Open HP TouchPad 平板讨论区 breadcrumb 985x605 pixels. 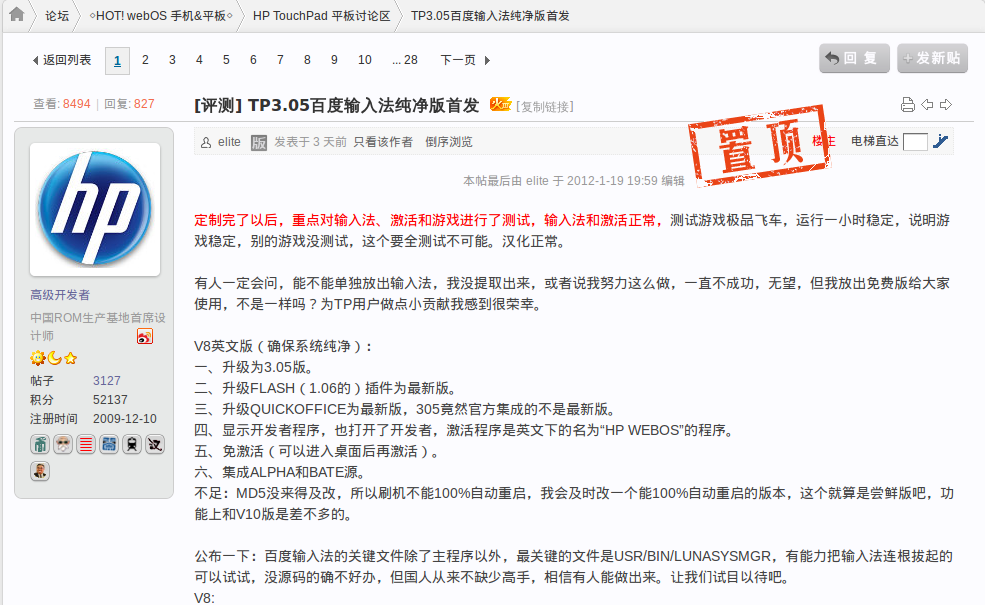[322, 16]
